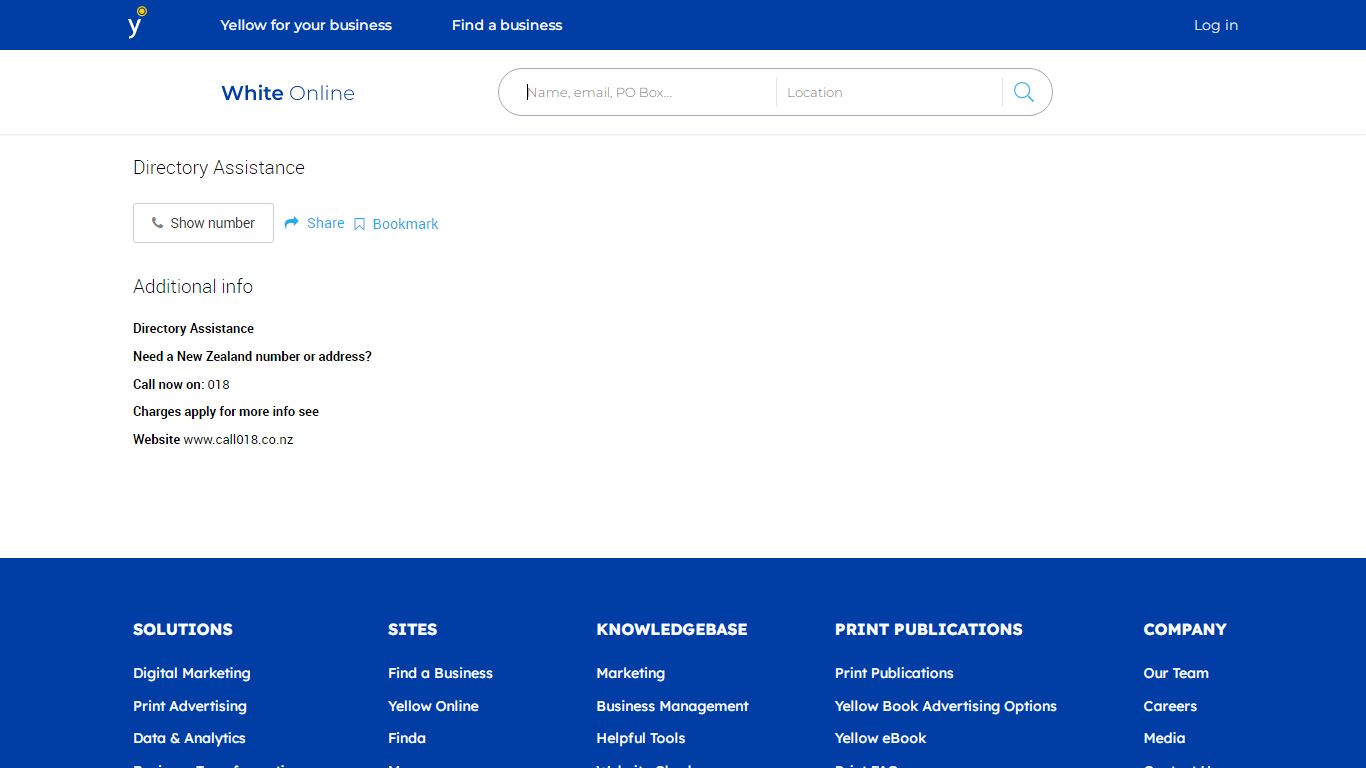Open www.call018.co.nz website link
This screenshot has width=1366, height=768.
(x=238, y=439)
